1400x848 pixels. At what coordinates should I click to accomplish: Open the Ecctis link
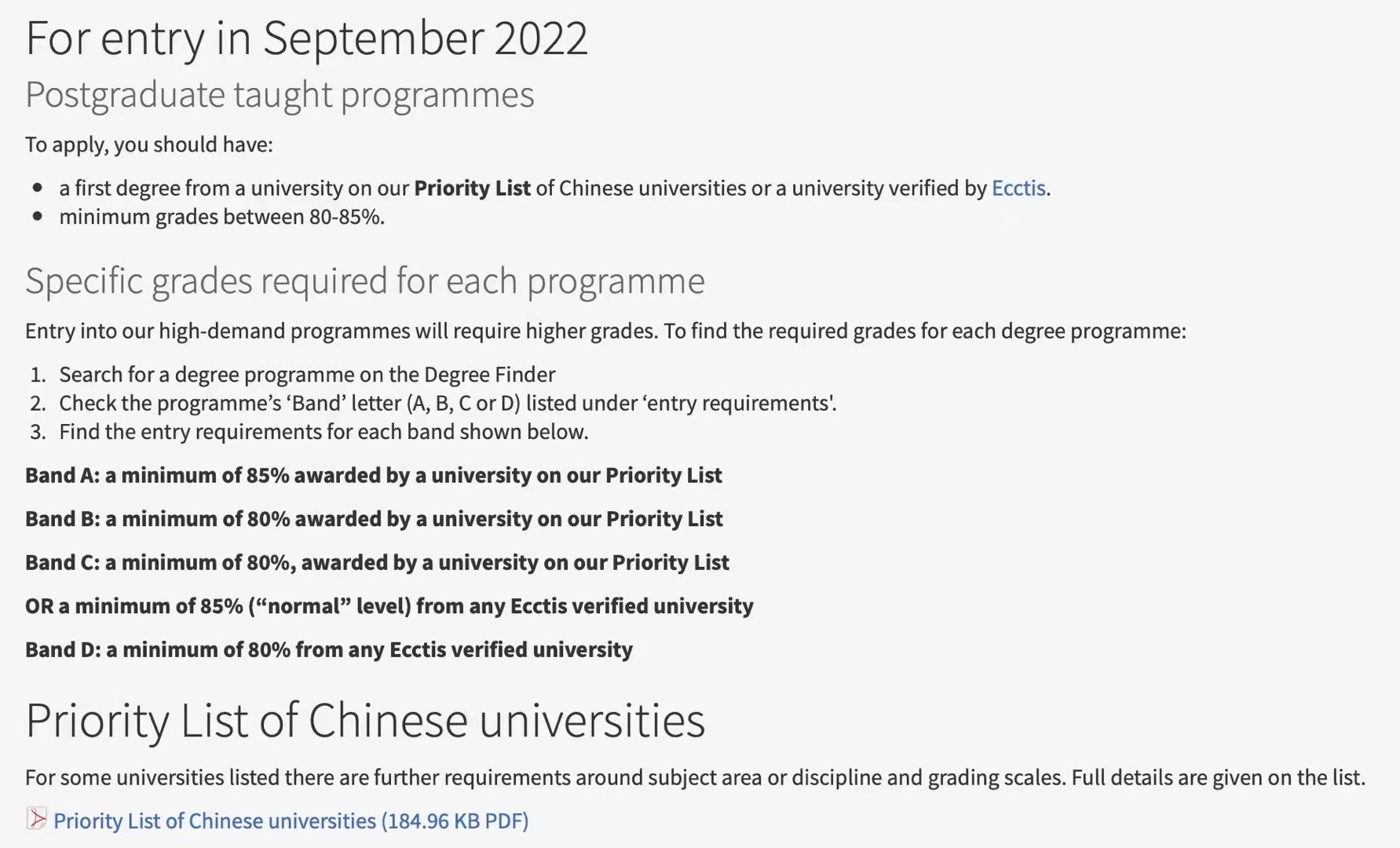coord(1018,188)
